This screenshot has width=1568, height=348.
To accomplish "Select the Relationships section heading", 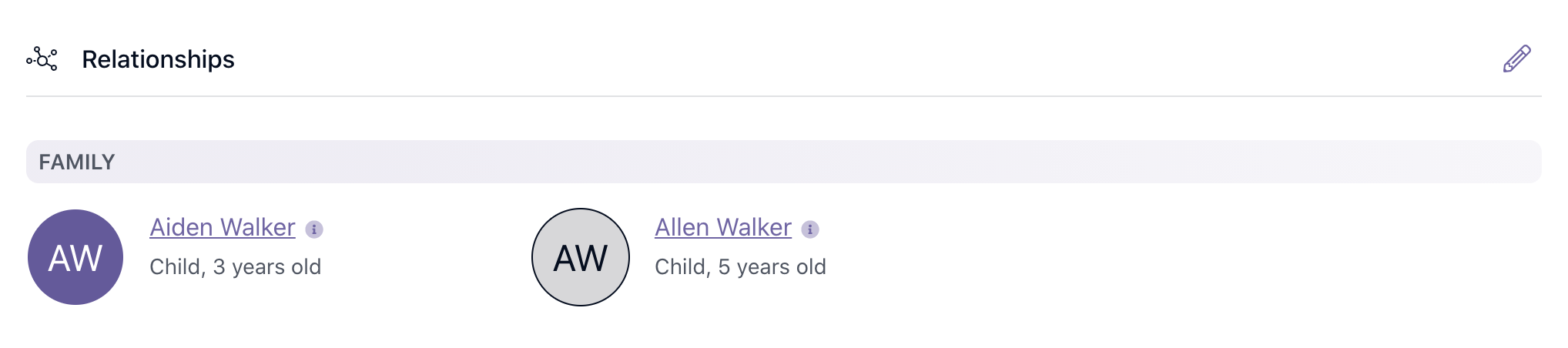I will [x=158, y=59].
